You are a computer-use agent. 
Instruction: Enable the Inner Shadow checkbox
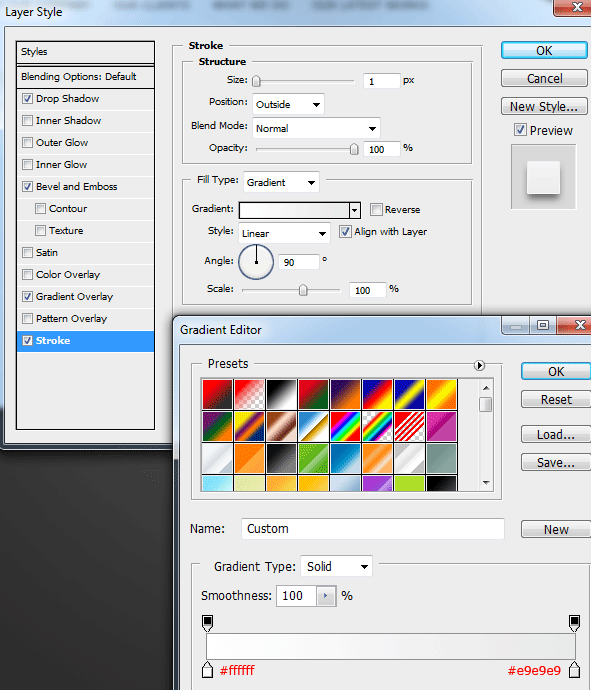[27, 121]
